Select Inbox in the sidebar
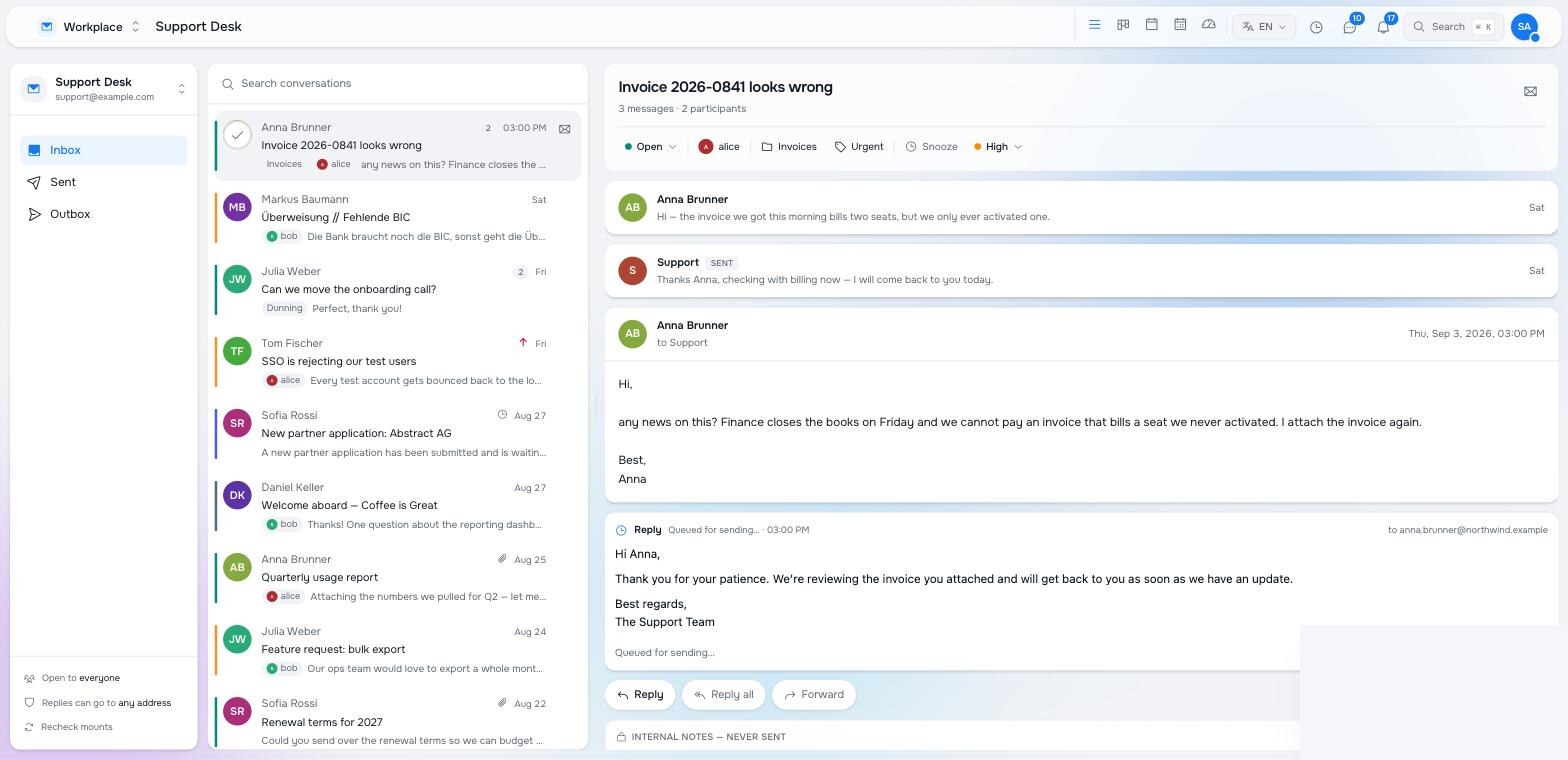Screen dimensions: 1568x760 104,150
